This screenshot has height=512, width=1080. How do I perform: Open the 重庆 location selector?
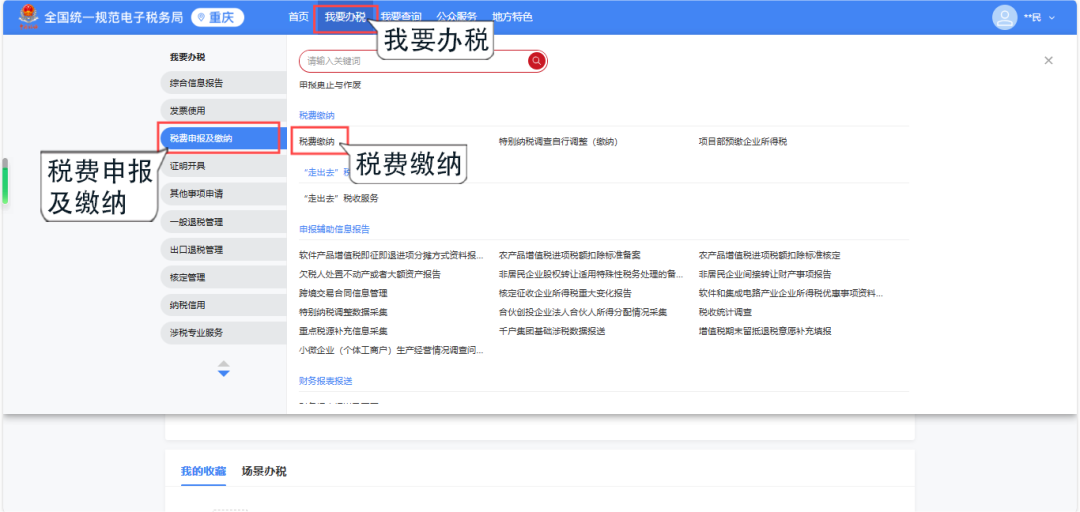click(217, 17)
